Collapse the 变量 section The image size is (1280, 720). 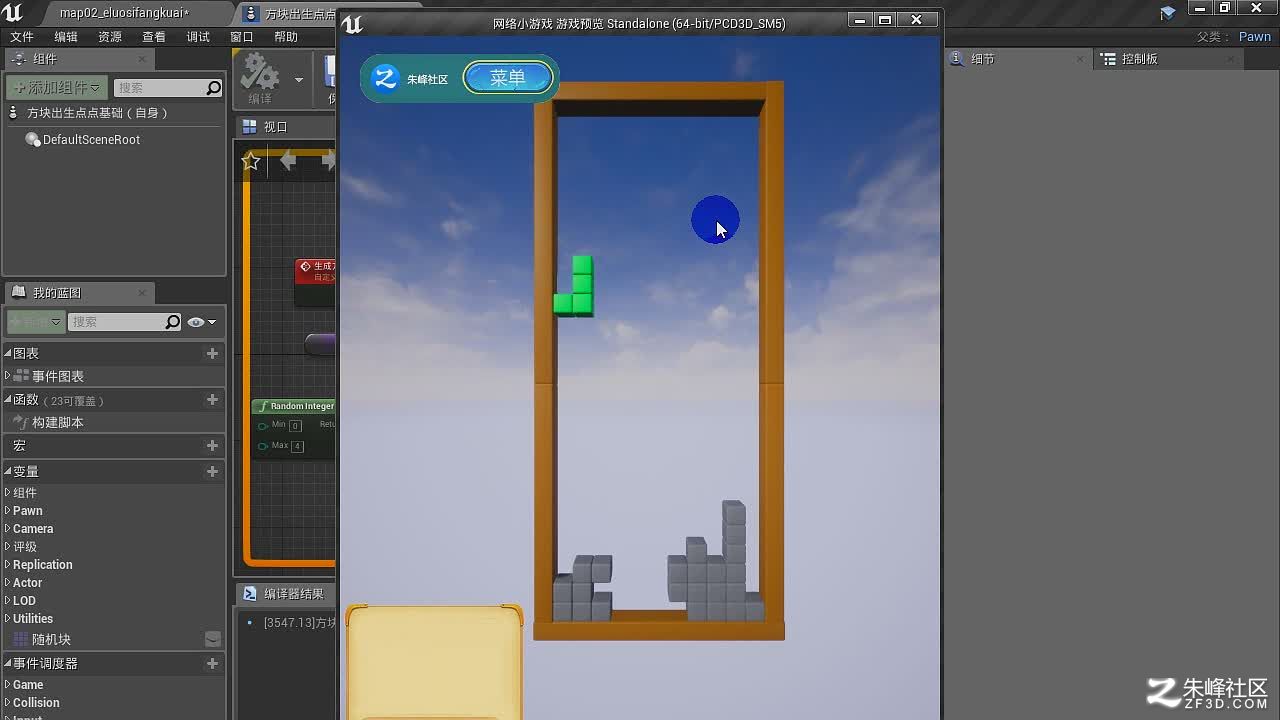tap(8, 471)
